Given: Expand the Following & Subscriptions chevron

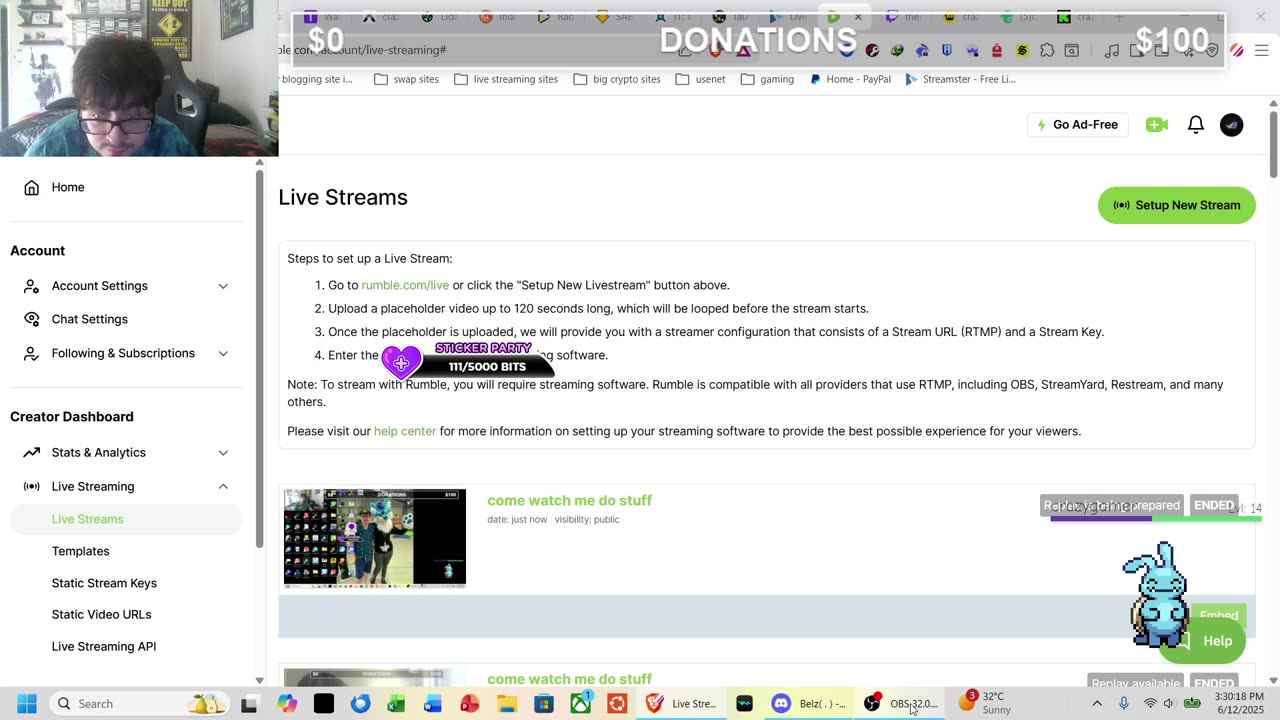Looking at the screenshot, I should (x=223, y=353).
